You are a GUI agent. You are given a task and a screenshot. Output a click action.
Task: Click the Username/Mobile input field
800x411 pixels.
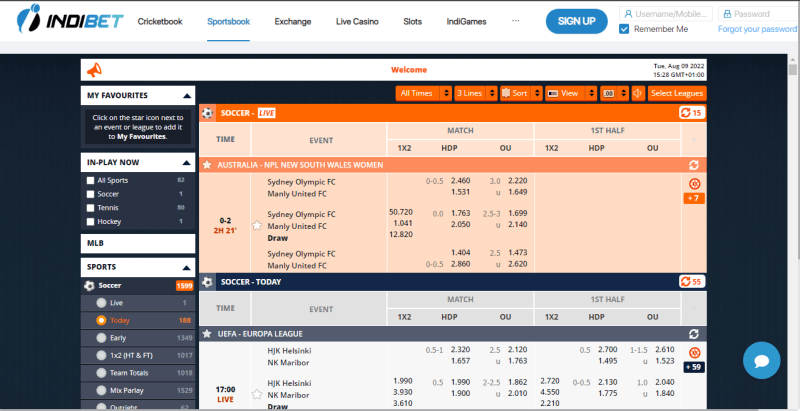coord(666,14)
